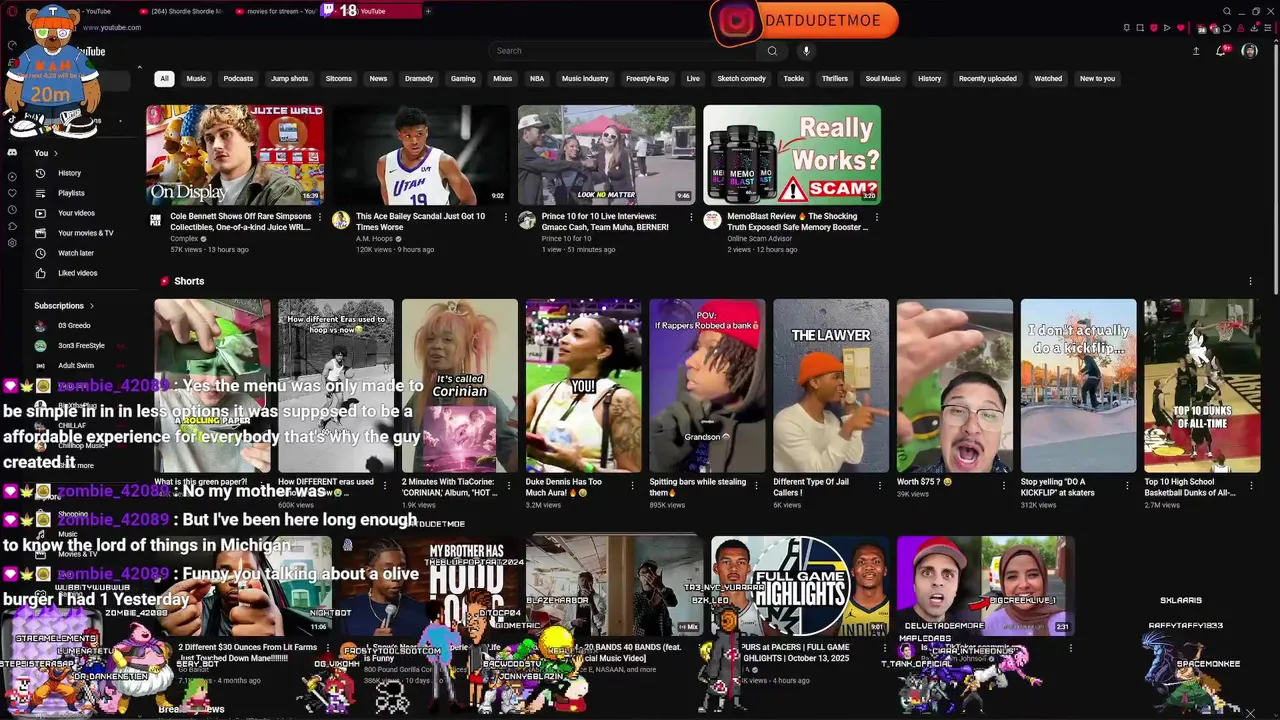
Task: Play Cole Bennett Simpsons video thumbnail
Action: click(x=234, y=155)
